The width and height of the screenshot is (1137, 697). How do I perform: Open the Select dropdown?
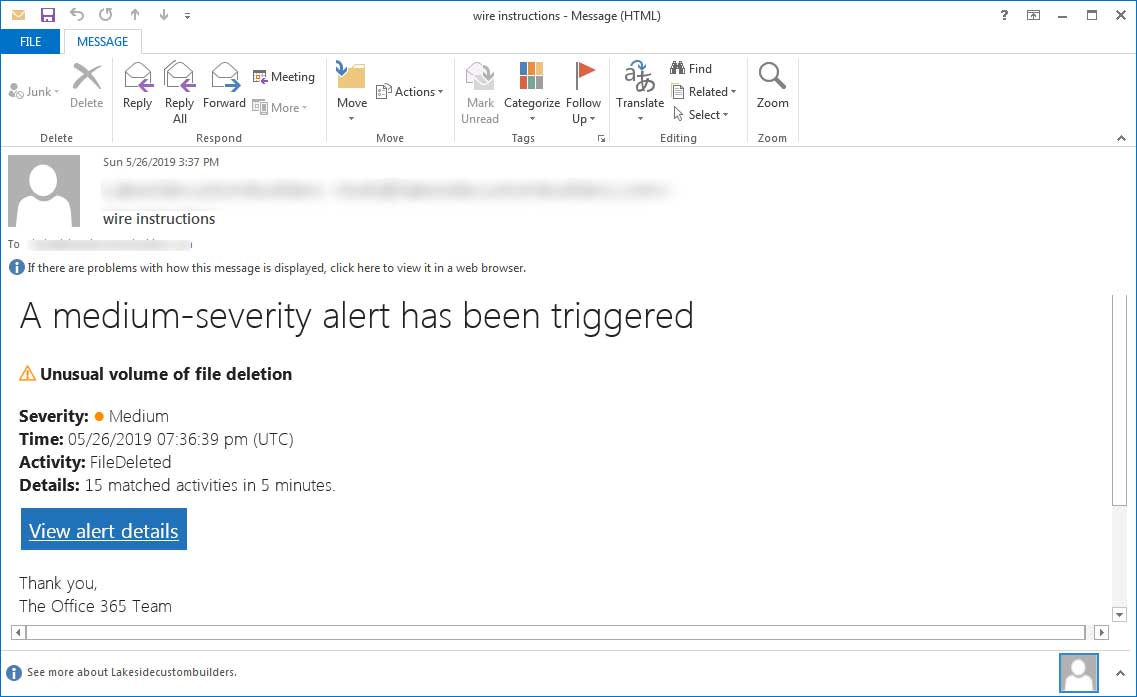(700, 115)
